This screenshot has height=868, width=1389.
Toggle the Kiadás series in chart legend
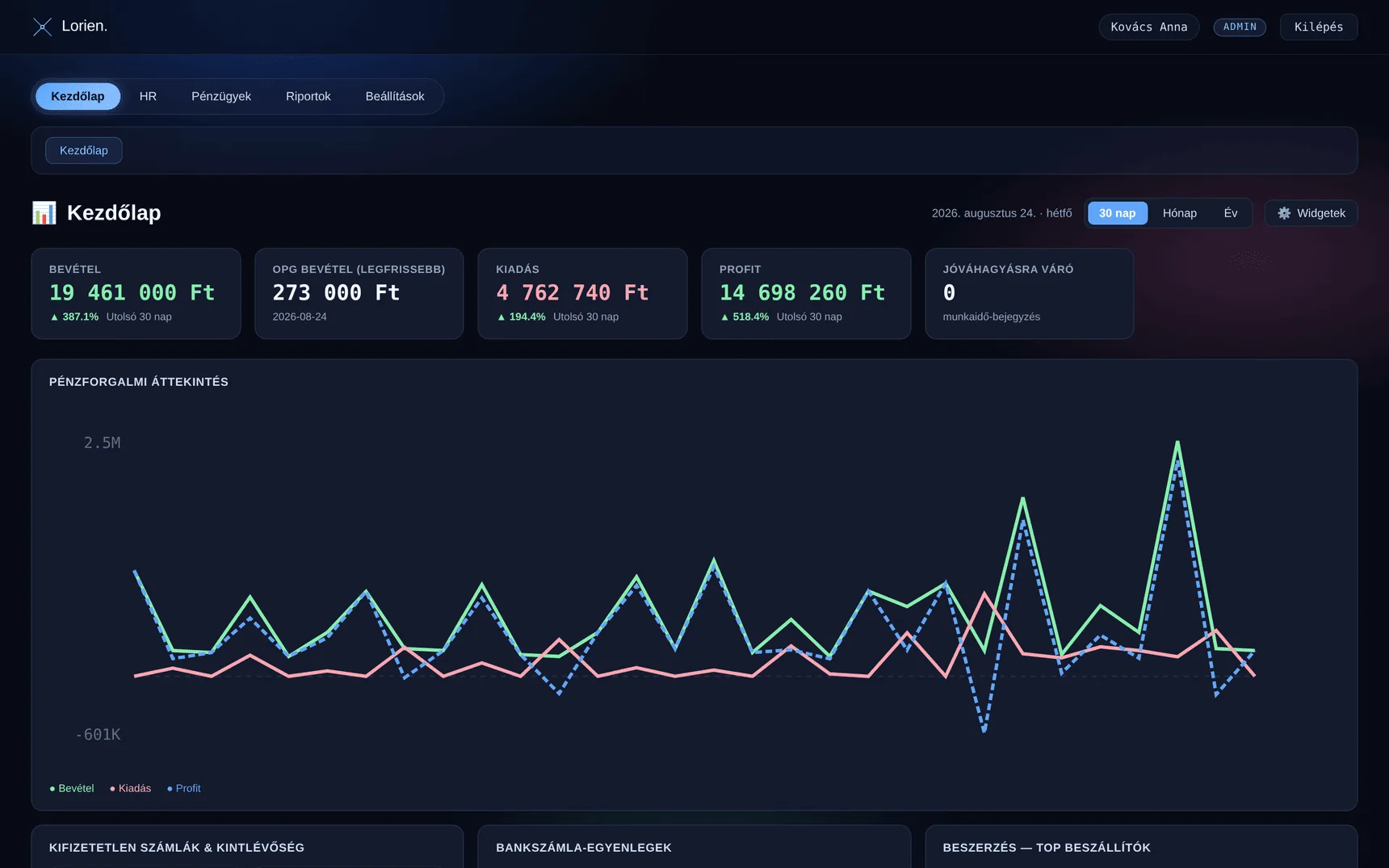[130, 788]
